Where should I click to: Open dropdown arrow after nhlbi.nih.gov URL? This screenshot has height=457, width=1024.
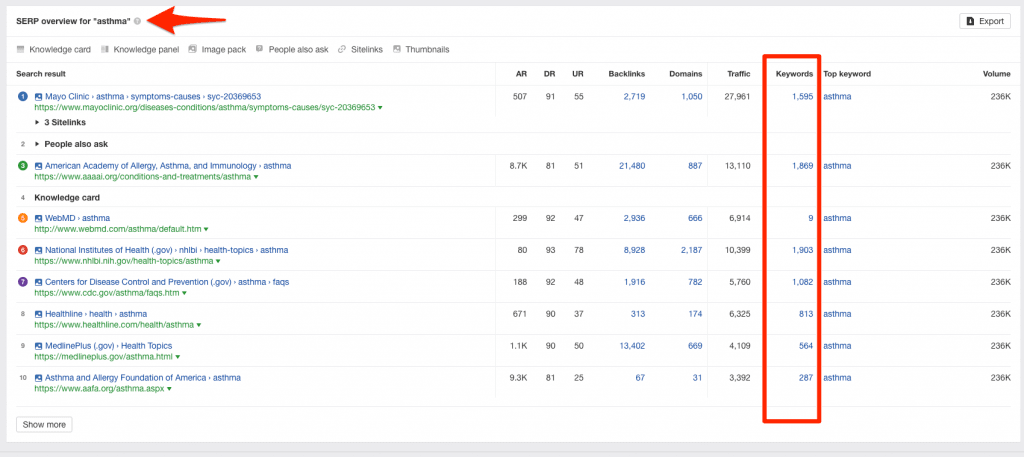[x=218, y=261]
